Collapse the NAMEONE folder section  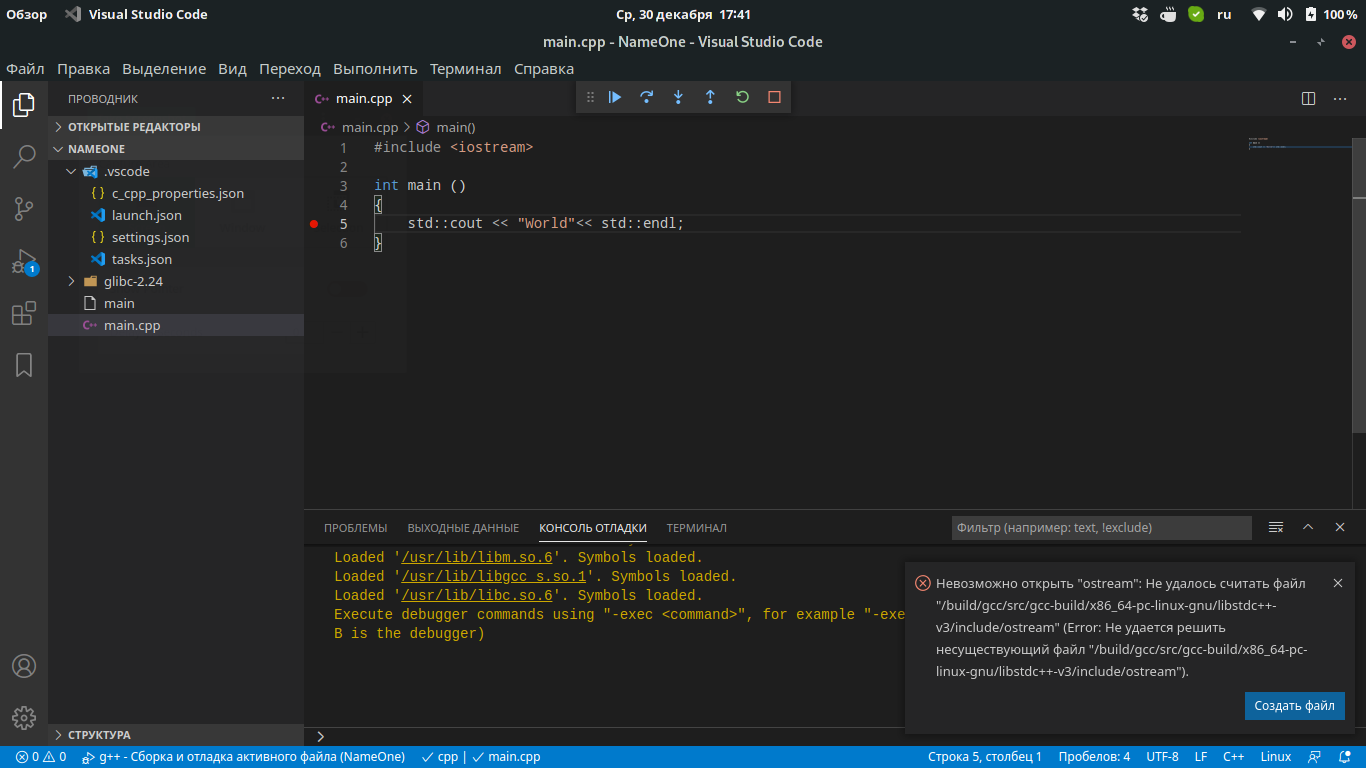tap(176, 149)
